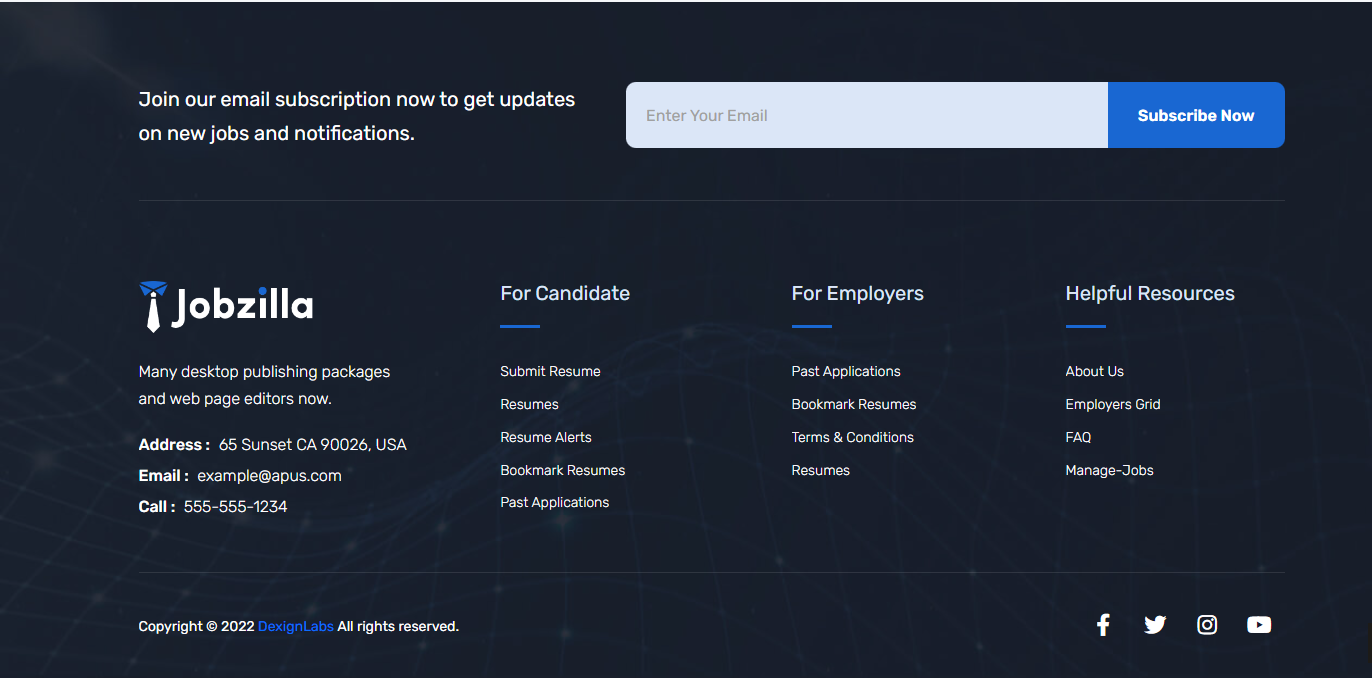The height and width of the screenshot is (678, 1372).
Task: Open the Facebook social icon
Action: 1103,625
